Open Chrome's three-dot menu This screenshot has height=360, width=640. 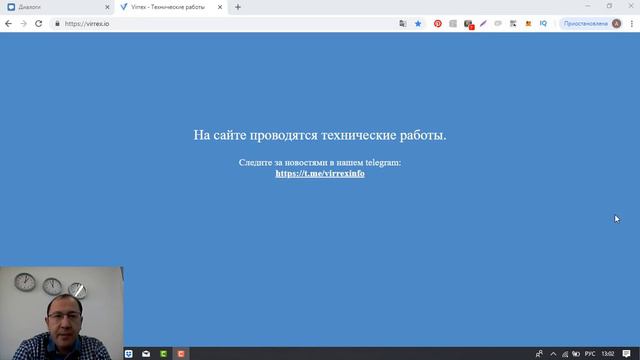coord(632,24)
